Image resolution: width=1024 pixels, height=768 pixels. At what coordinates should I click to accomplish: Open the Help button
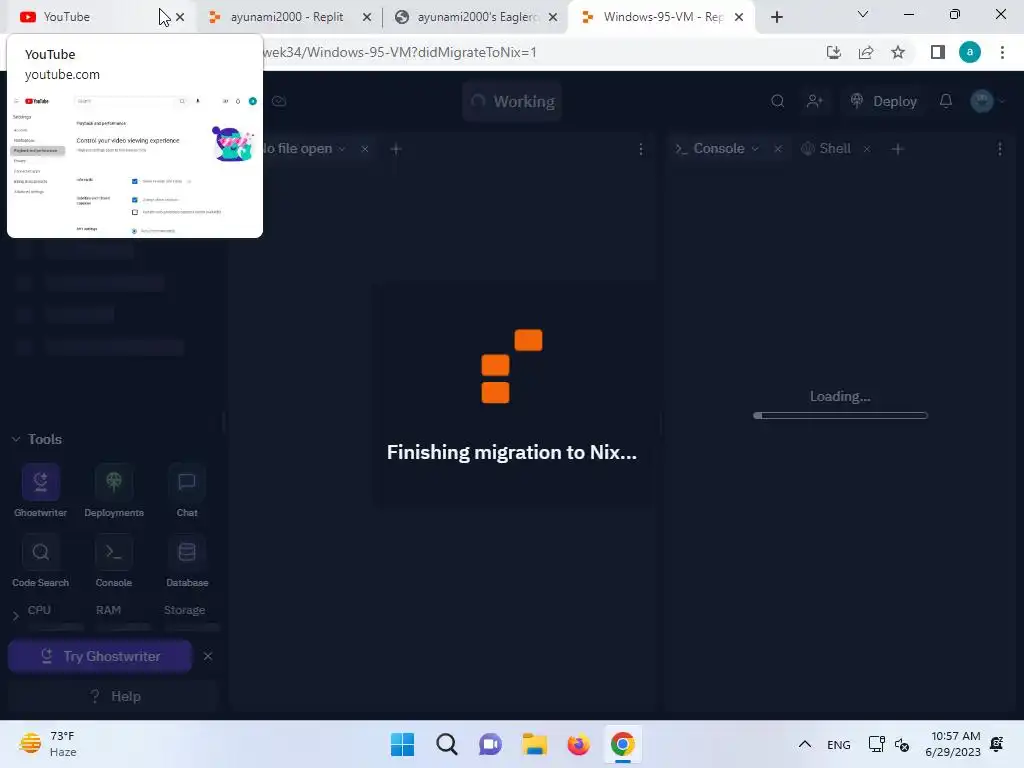(114, 696)
